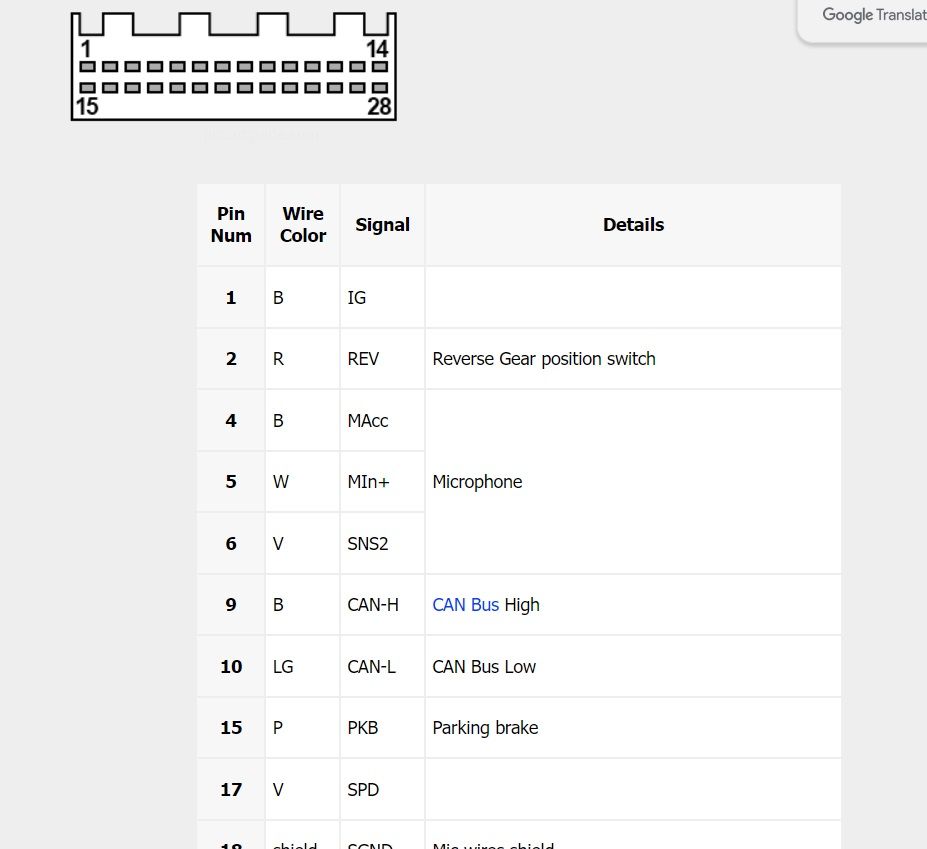The image size is (927, 849).
Task: Click pin number 15 cell
Action: tap(231, 728)
